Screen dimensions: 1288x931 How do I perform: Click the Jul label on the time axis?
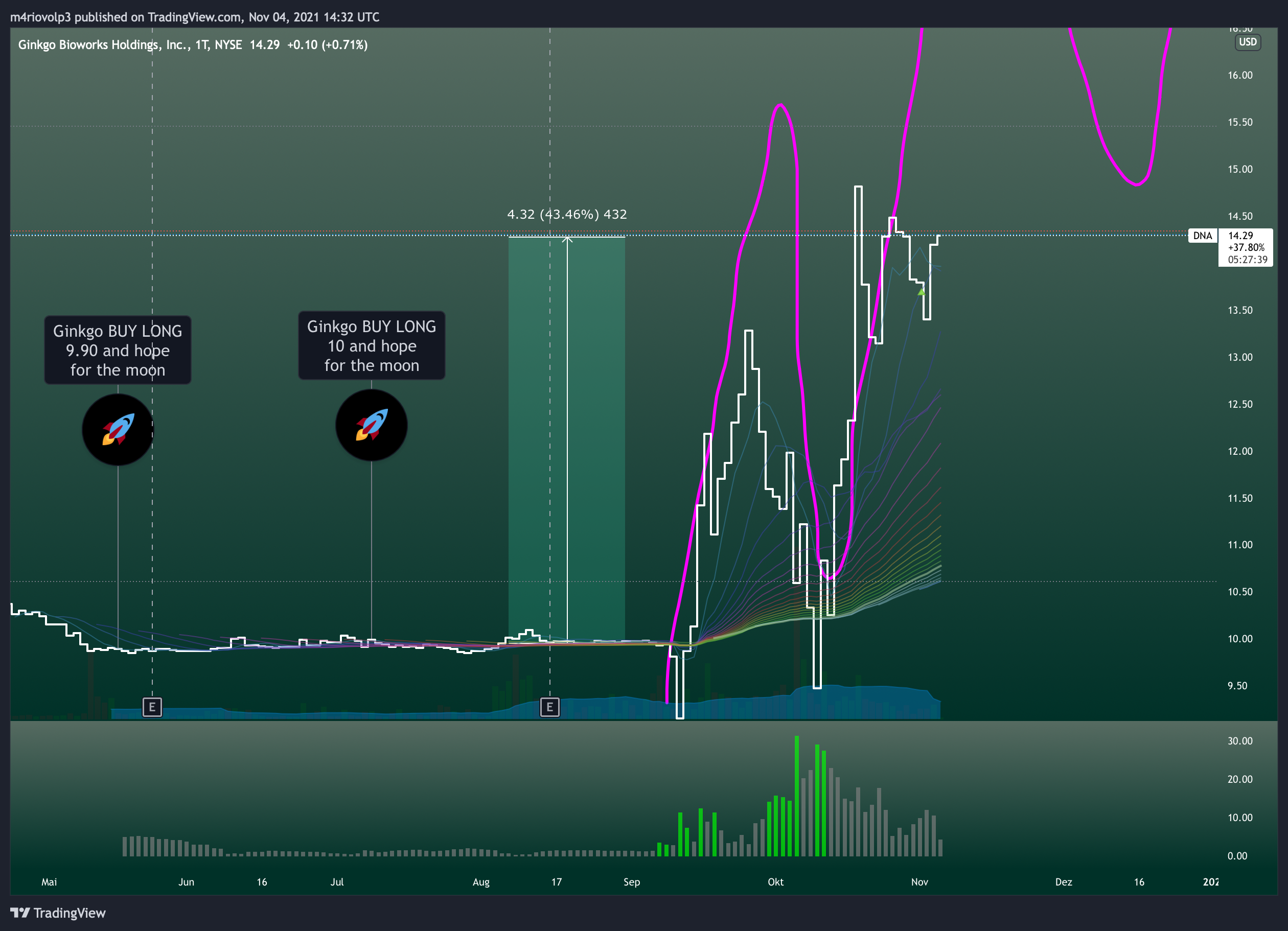[337, 882]
